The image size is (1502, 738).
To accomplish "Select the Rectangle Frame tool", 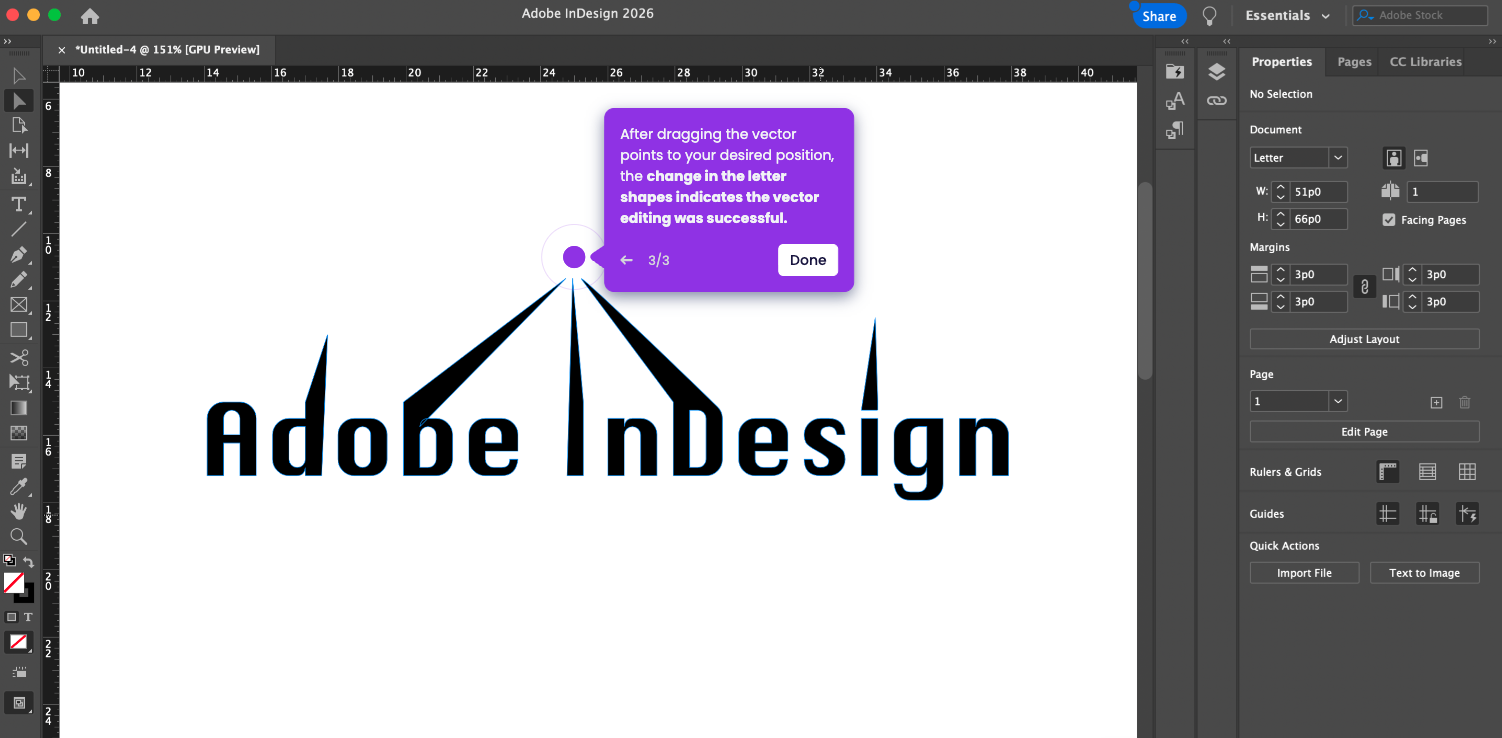I will (x=18, y=305).
